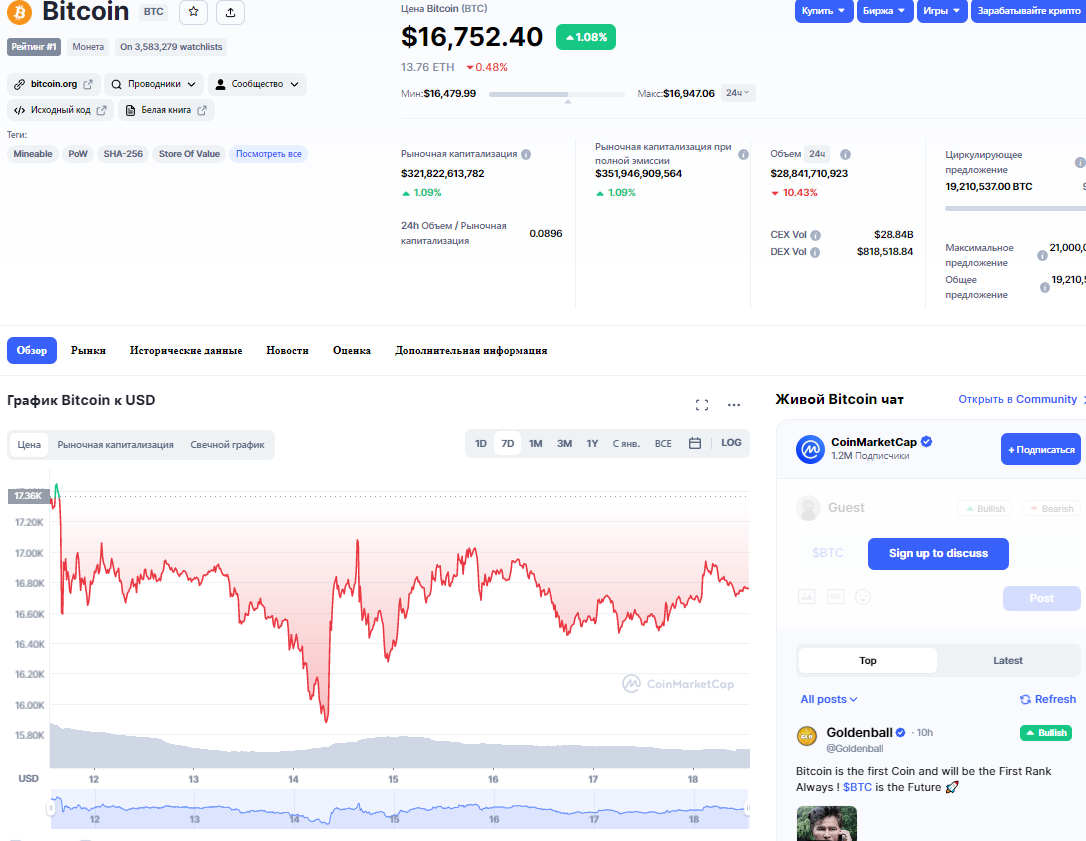Expand the Проводники dropdown

coord(154,84)
